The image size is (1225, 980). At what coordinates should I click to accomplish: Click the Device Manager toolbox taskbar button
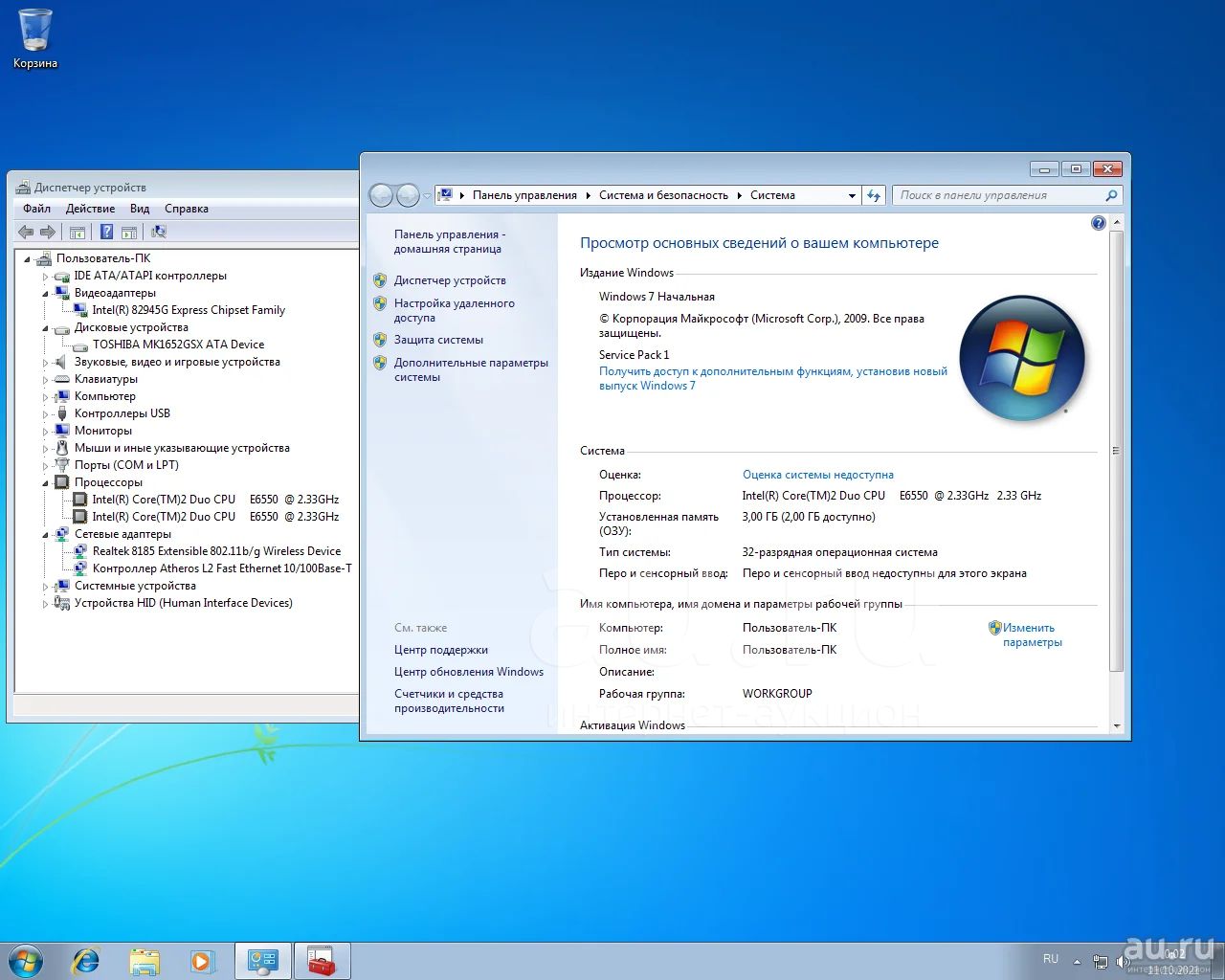tap(323, 961)
